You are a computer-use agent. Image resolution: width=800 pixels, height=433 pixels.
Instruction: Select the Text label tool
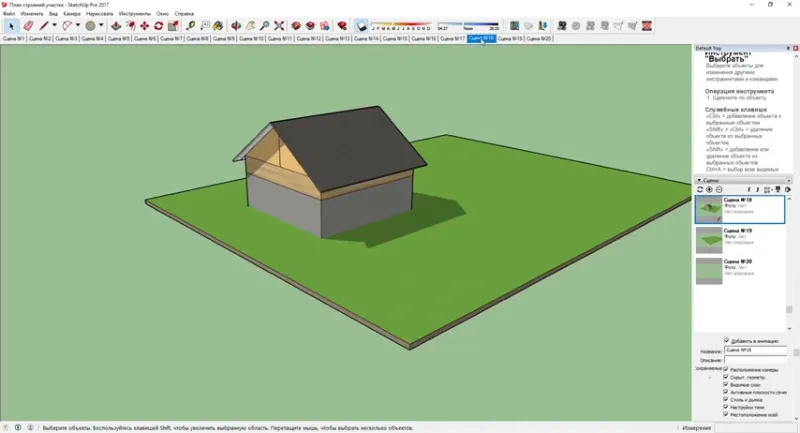pyautogui.click(x=205, y=26)
